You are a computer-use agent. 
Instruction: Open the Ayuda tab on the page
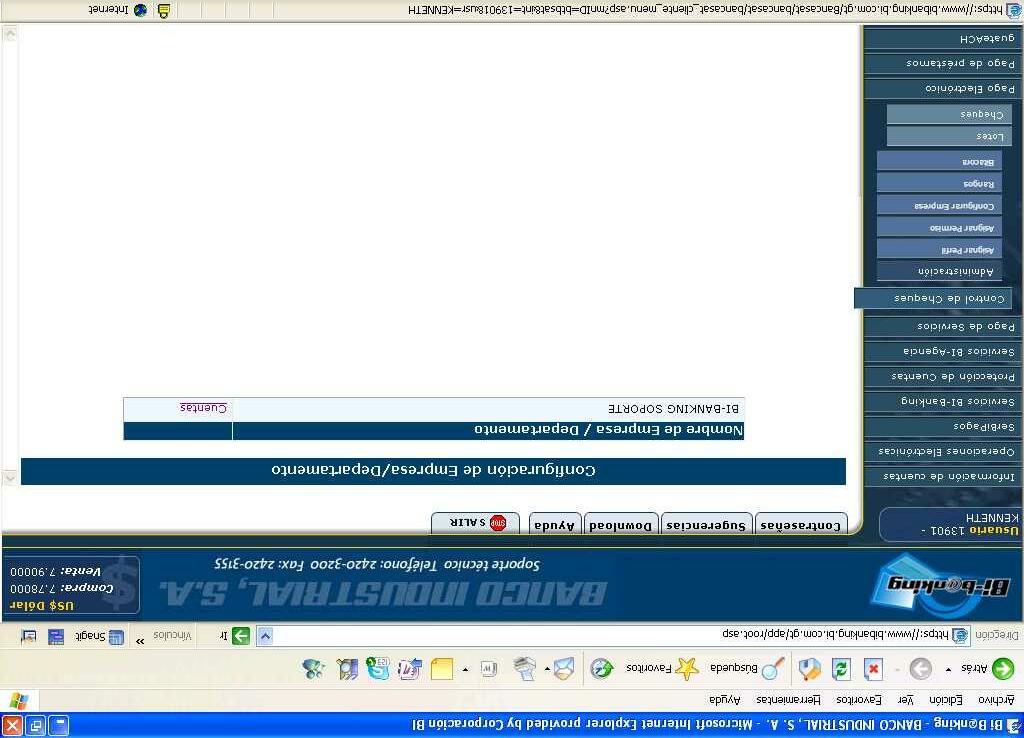pos(554,524)
